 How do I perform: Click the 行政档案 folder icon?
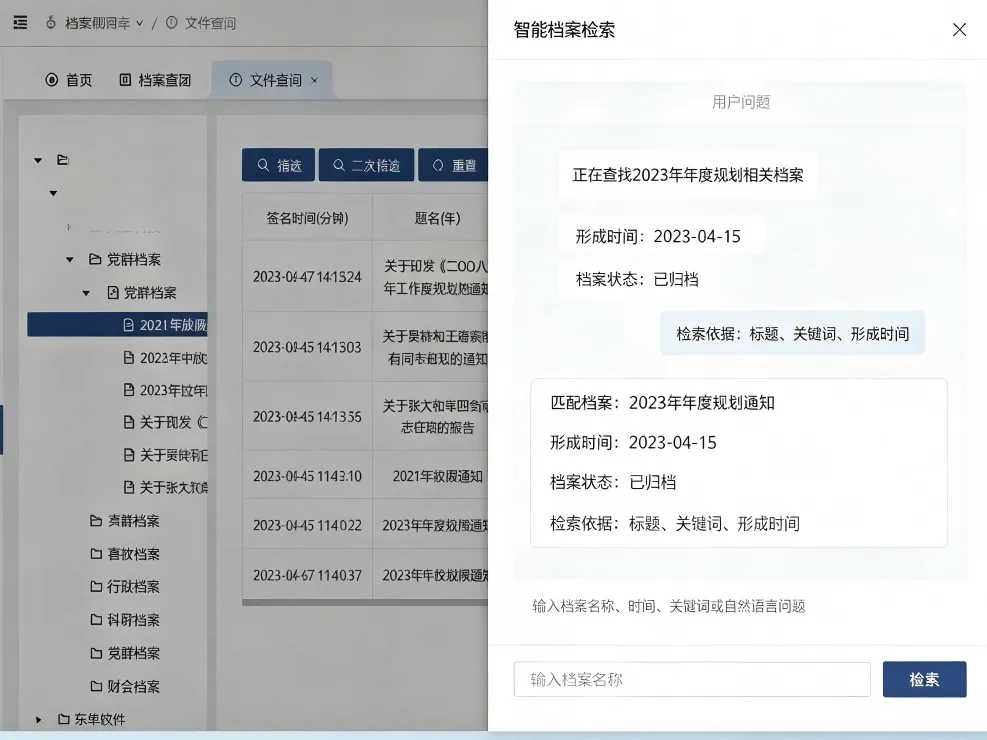[96, 586]
